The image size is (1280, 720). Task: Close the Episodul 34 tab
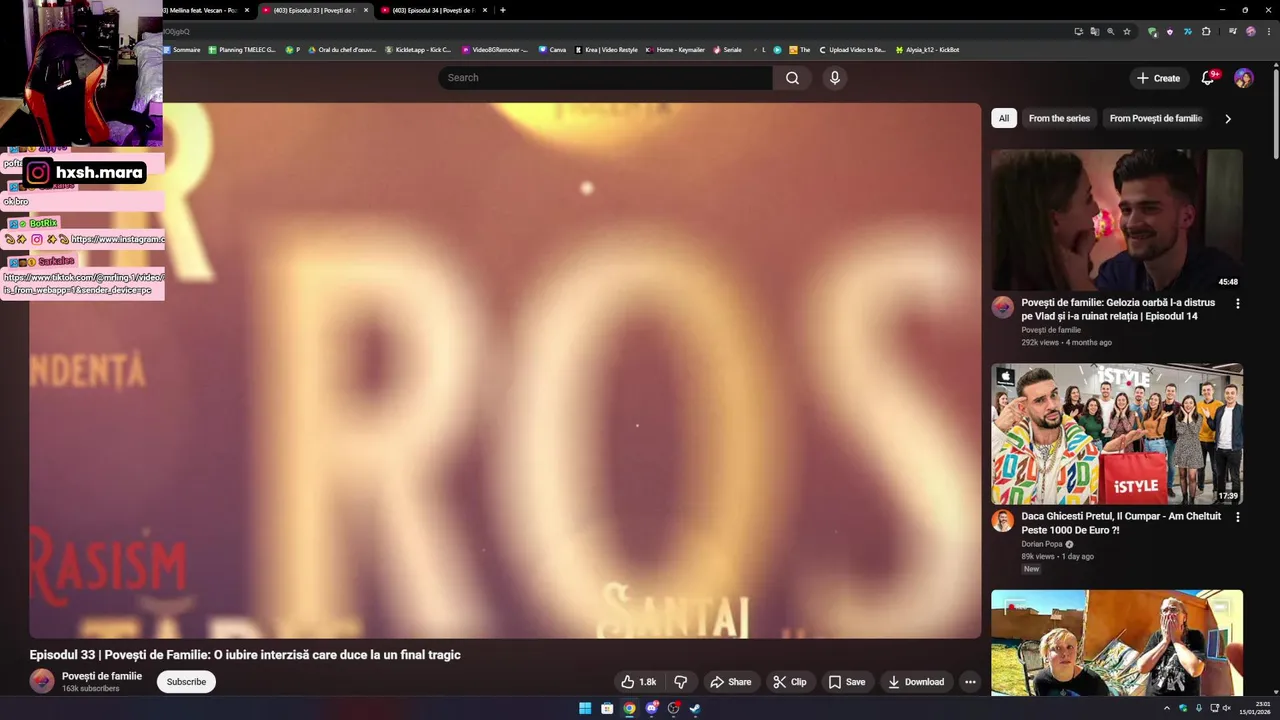(485, 10)
